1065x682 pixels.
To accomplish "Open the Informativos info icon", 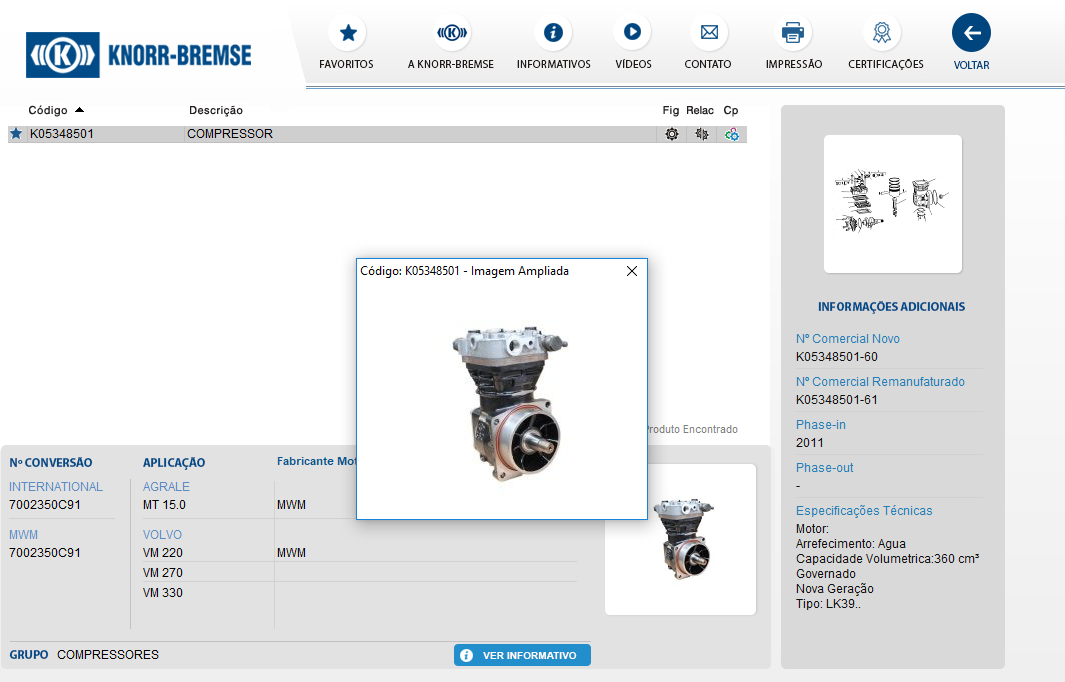I will pos(553,33).
